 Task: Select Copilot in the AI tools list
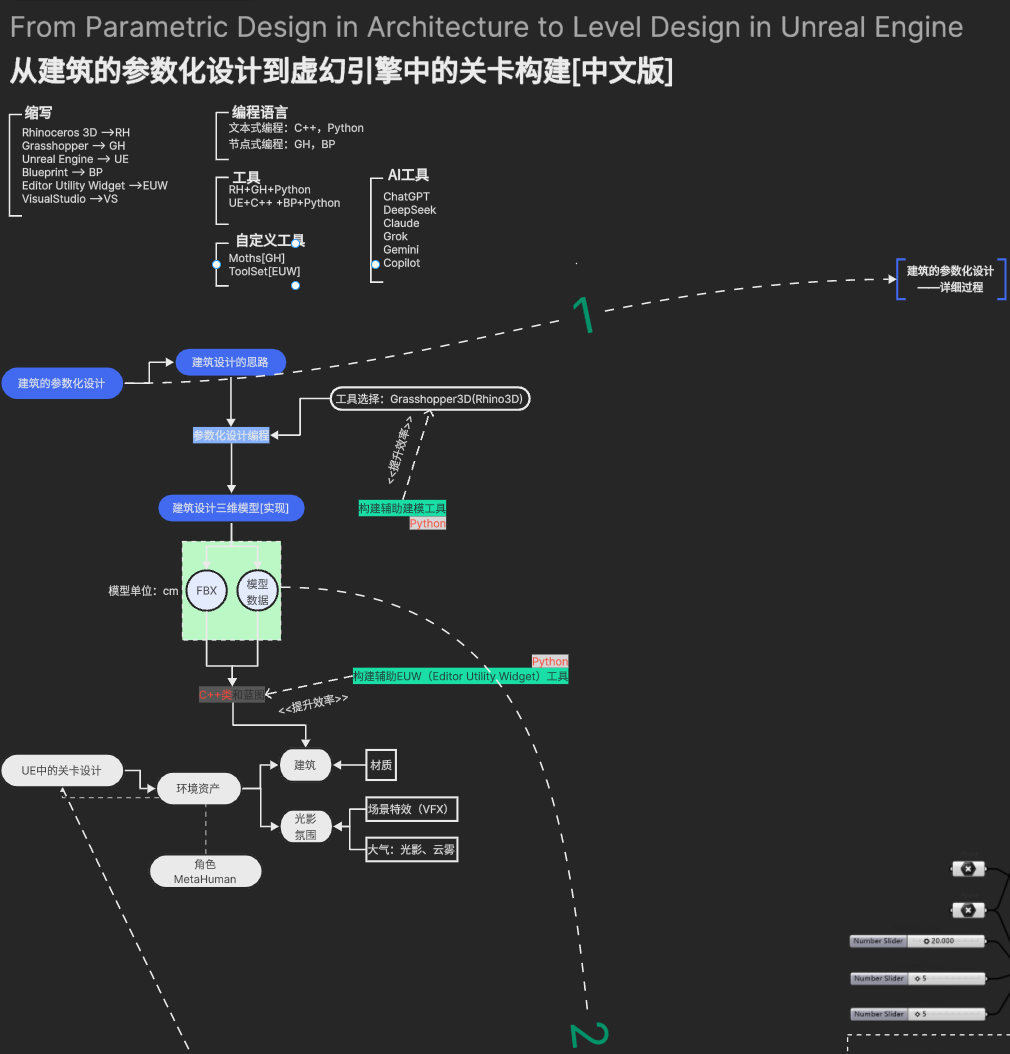[x=402, y=263]
